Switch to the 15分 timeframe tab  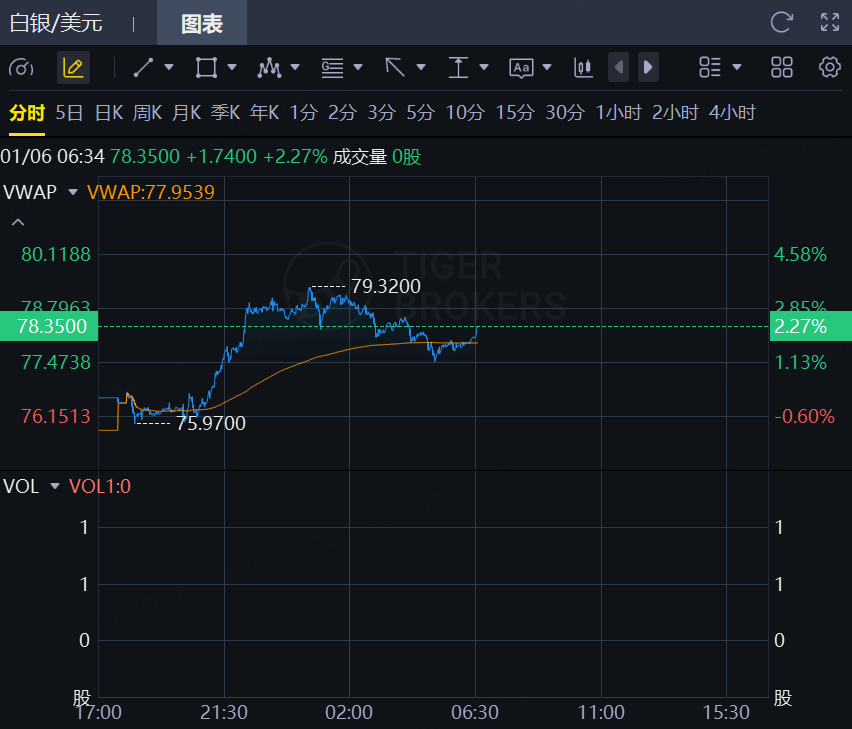[x=515, y=113]
